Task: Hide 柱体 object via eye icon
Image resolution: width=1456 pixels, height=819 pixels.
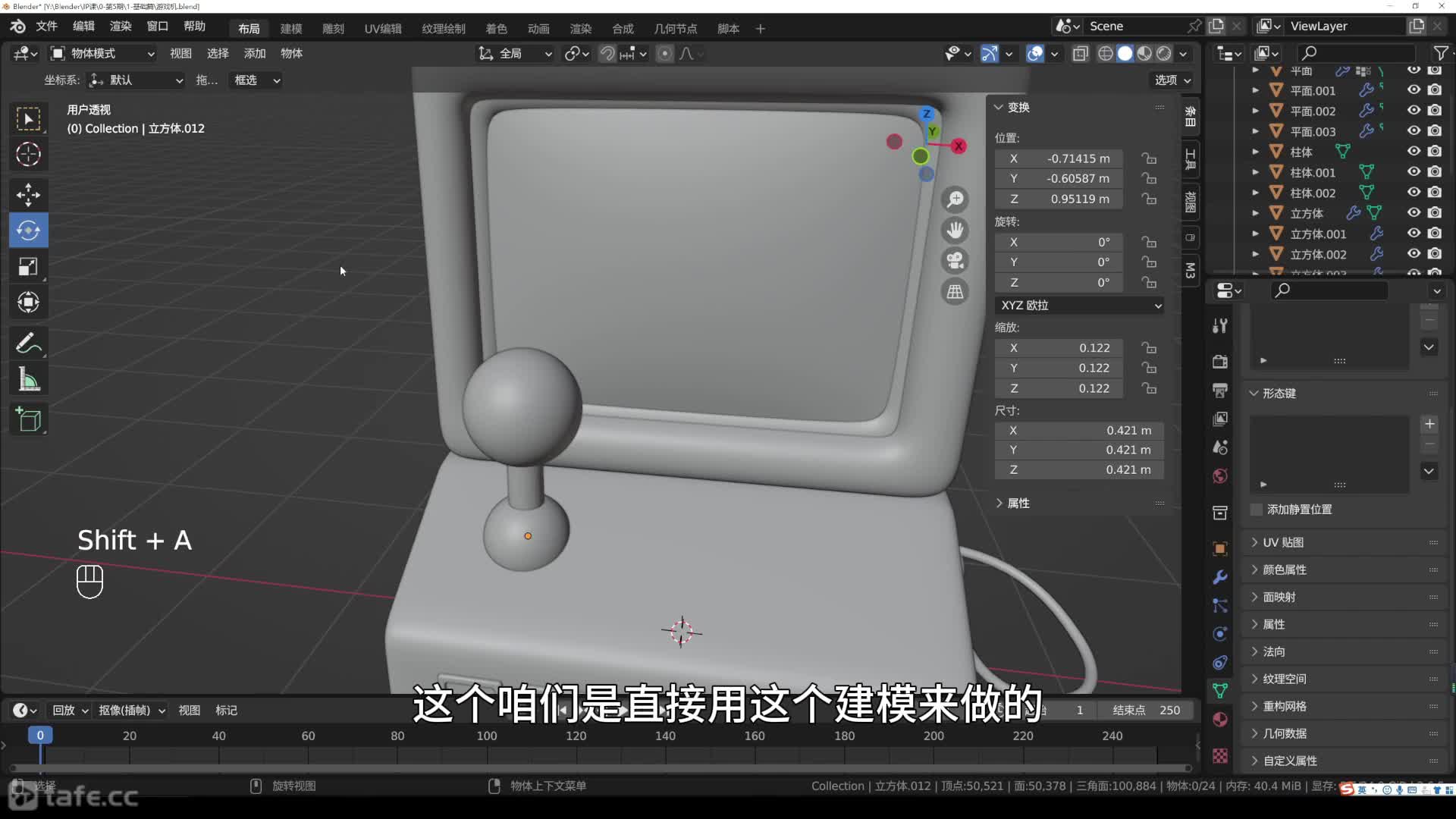Action: [x=1414, y=151]
